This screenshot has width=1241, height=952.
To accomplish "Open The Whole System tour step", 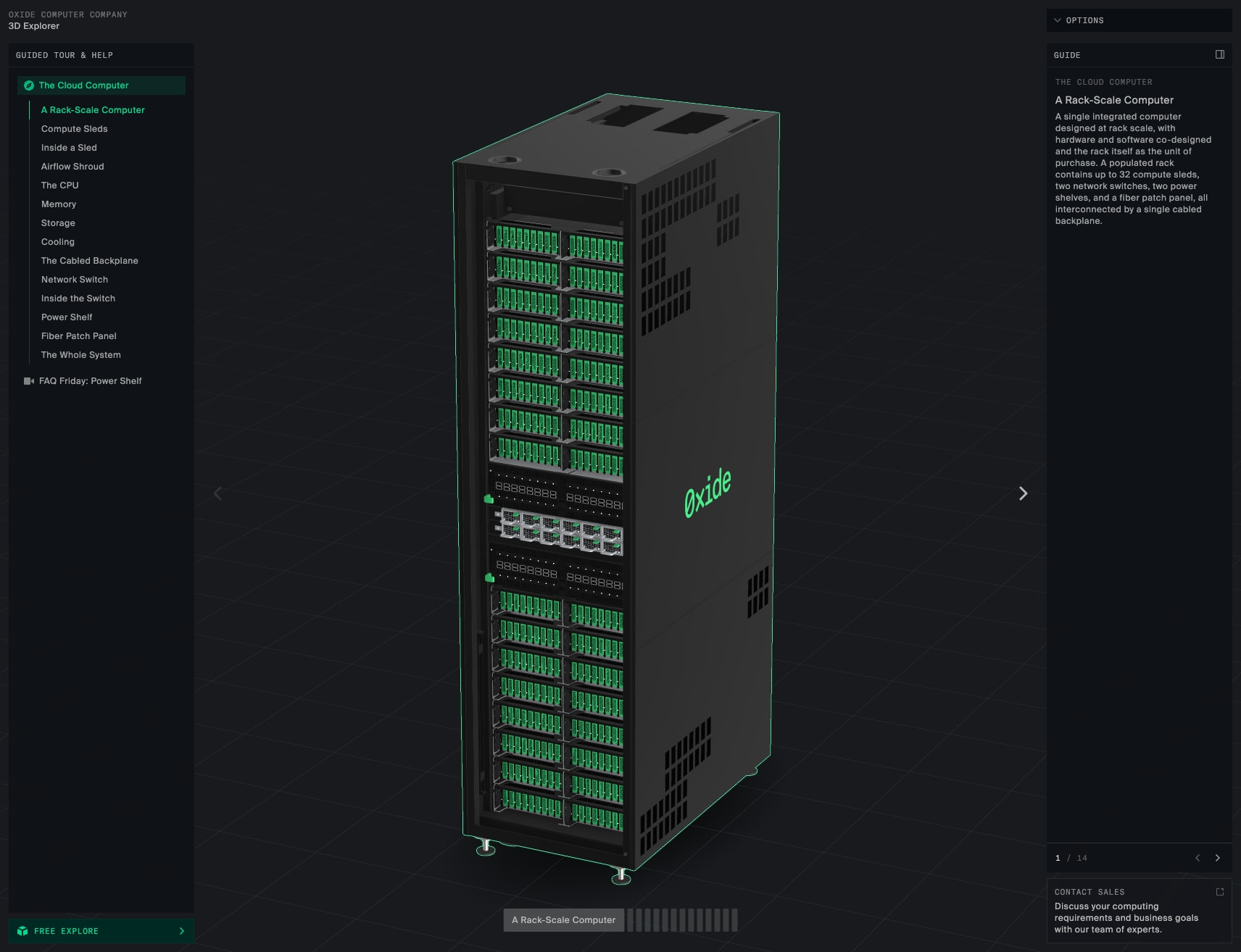I will [x=81, y=355].
